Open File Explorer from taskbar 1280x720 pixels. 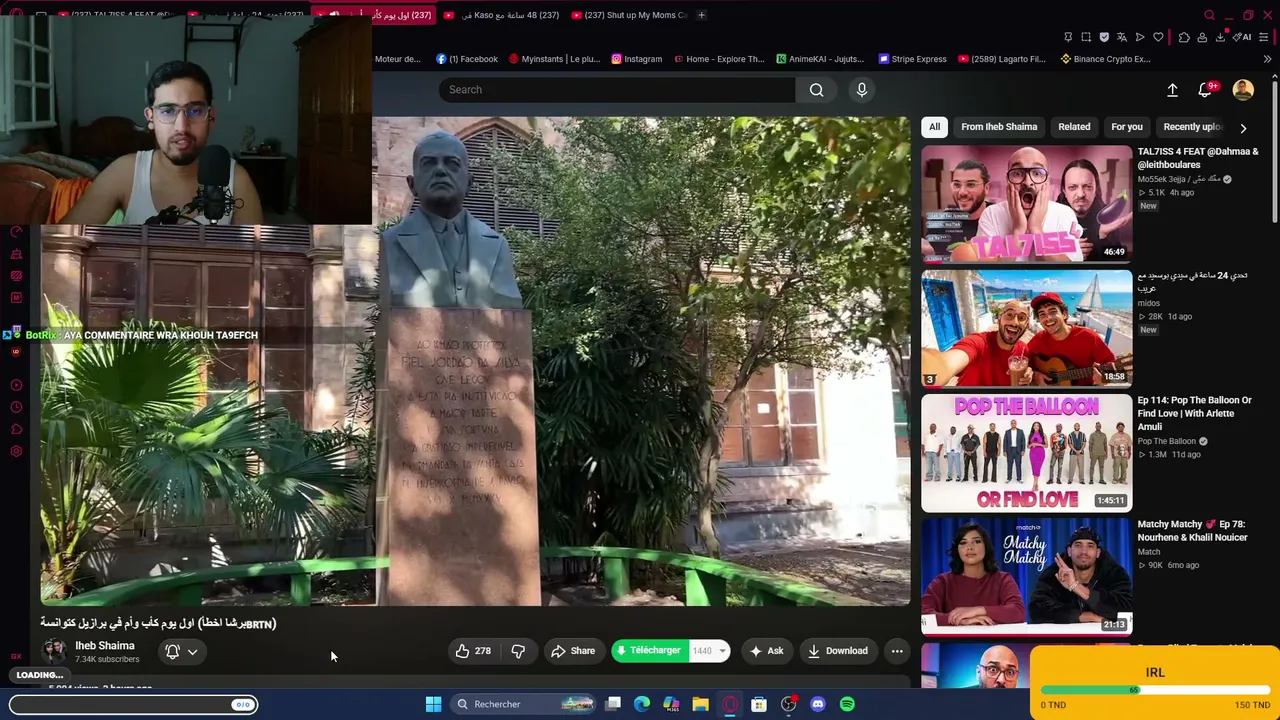tap(700, 704)
